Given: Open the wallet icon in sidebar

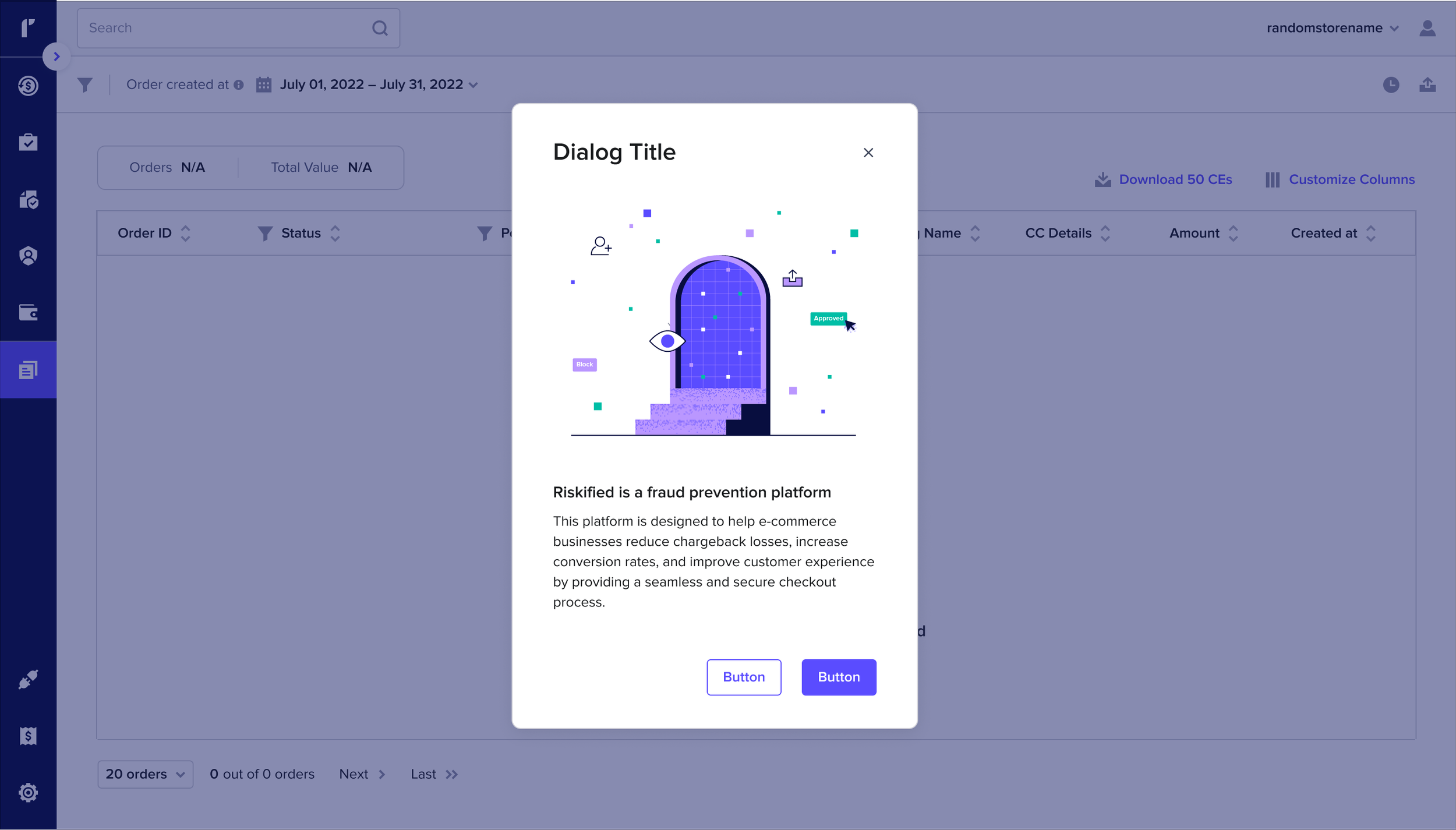Looking at the screenshot, I should pos(28,313).
